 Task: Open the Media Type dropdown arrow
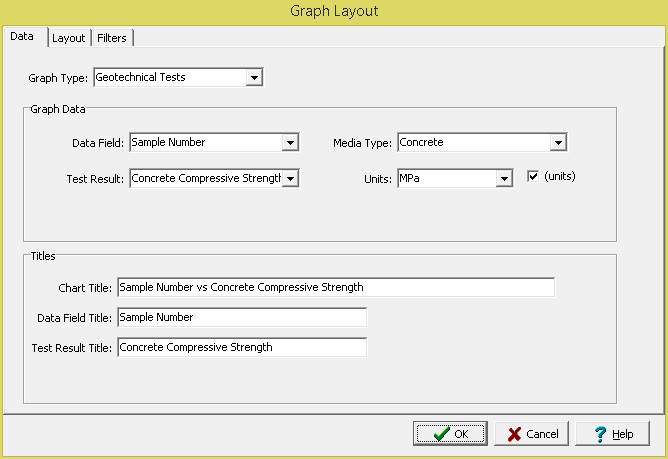click(x=558, y=143)
